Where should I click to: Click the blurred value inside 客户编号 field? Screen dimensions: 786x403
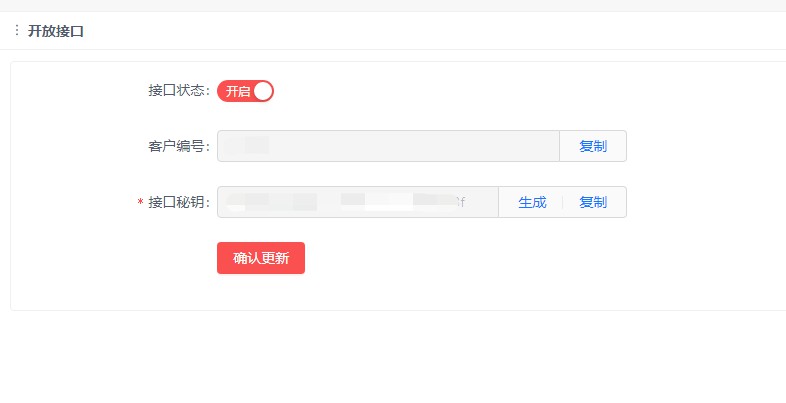247,145
